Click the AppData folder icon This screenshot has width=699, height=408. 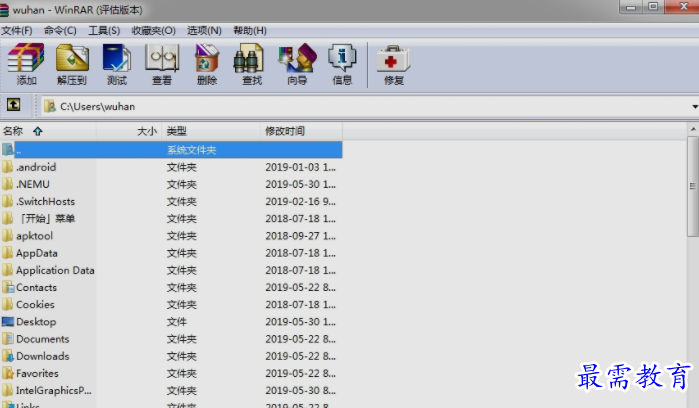click(7, 253)
